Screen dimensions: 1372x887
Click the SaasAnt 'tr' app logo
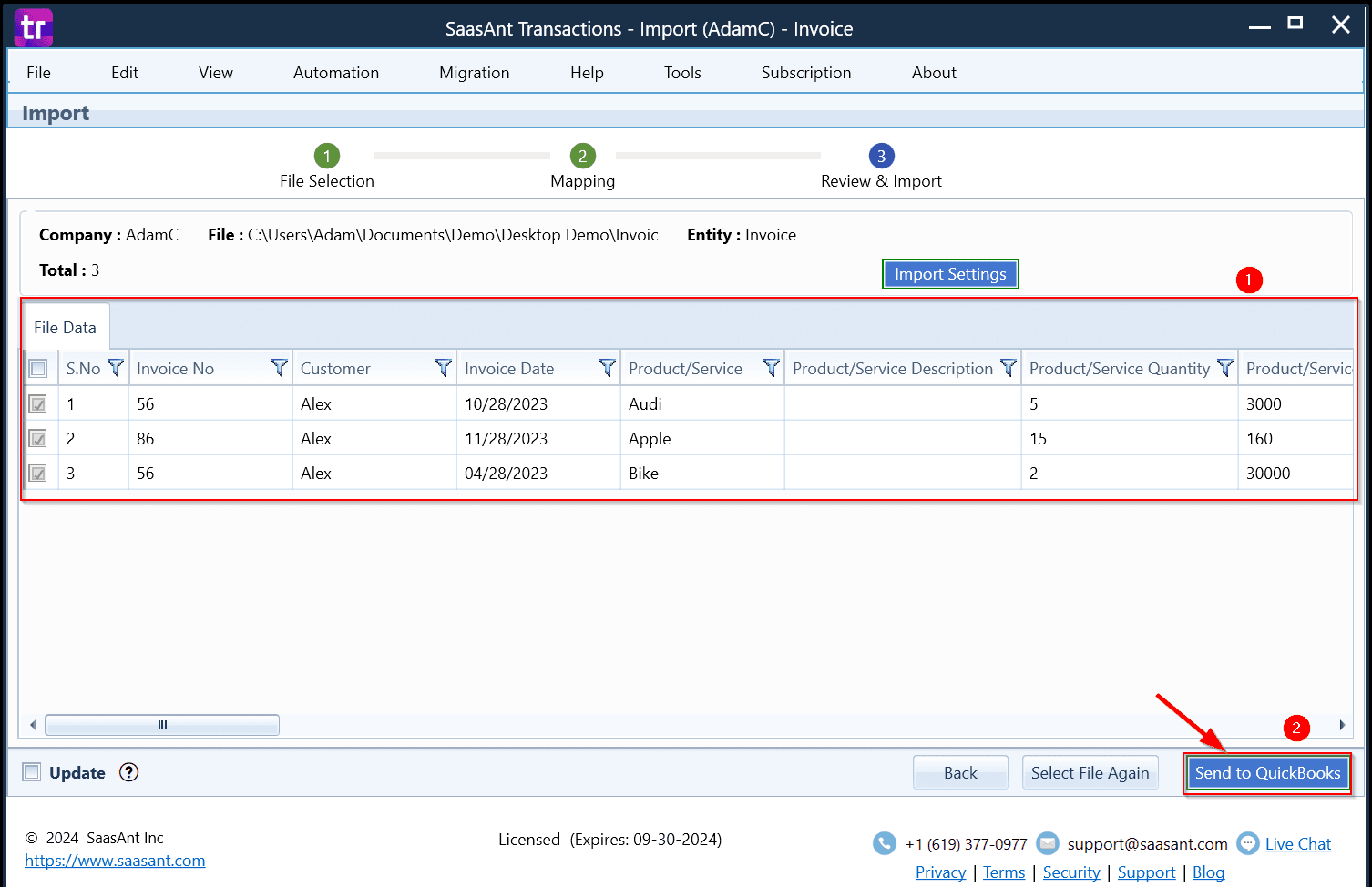34,27
